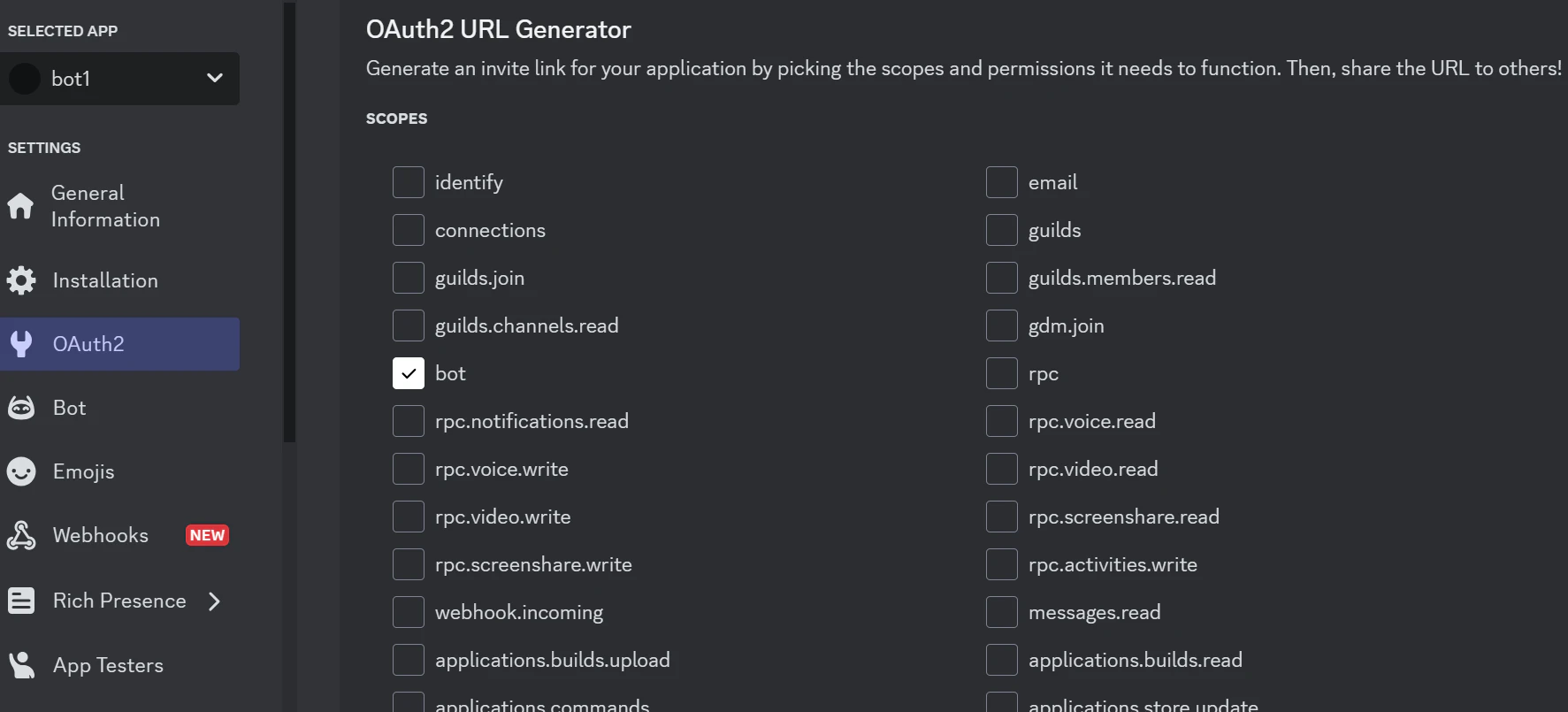Screen dimensions: 1568x712
Task: Tick the email scope checkbox
Action: (x=1002, y=182)
